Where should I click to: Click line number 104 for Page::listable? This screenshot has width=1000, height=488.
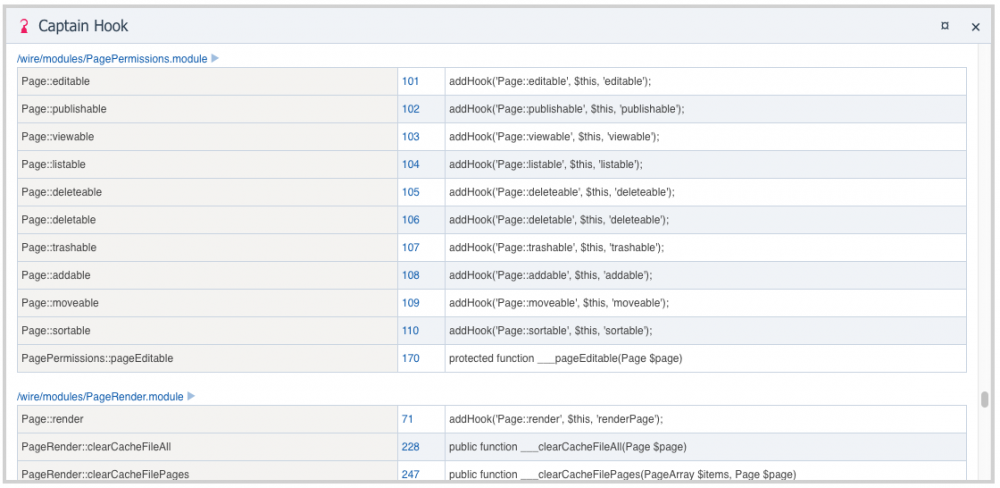point(410,164)
